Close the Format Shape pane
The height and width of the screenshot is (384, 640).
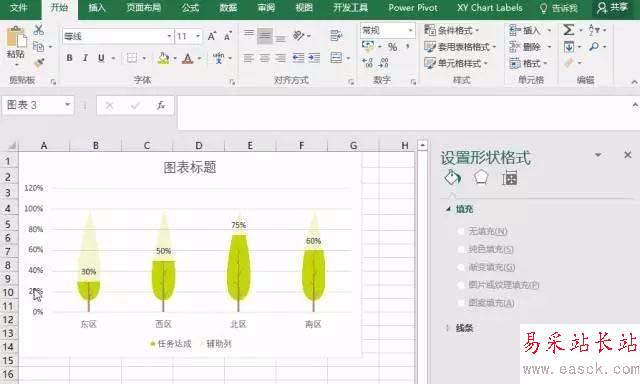628,155
